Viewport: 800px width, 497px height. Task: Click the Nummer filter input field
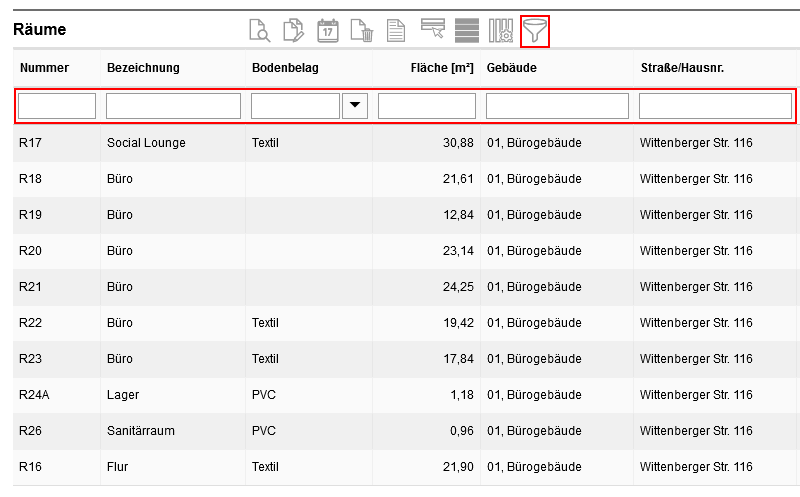pyautogui.click(x=57, y=106)
